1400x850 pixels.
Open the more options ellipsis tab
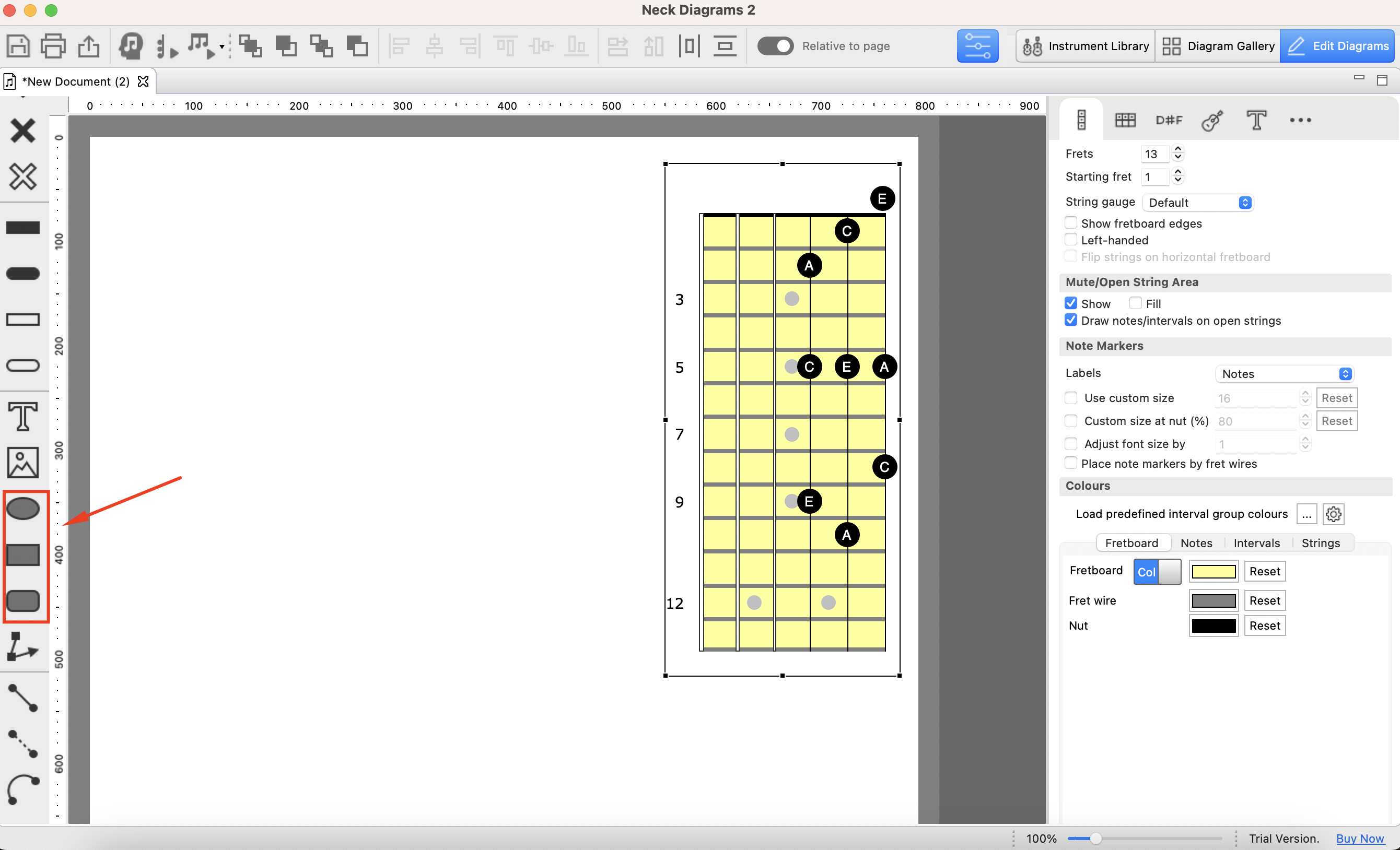pyautogui.click(x=1300, y=120)
